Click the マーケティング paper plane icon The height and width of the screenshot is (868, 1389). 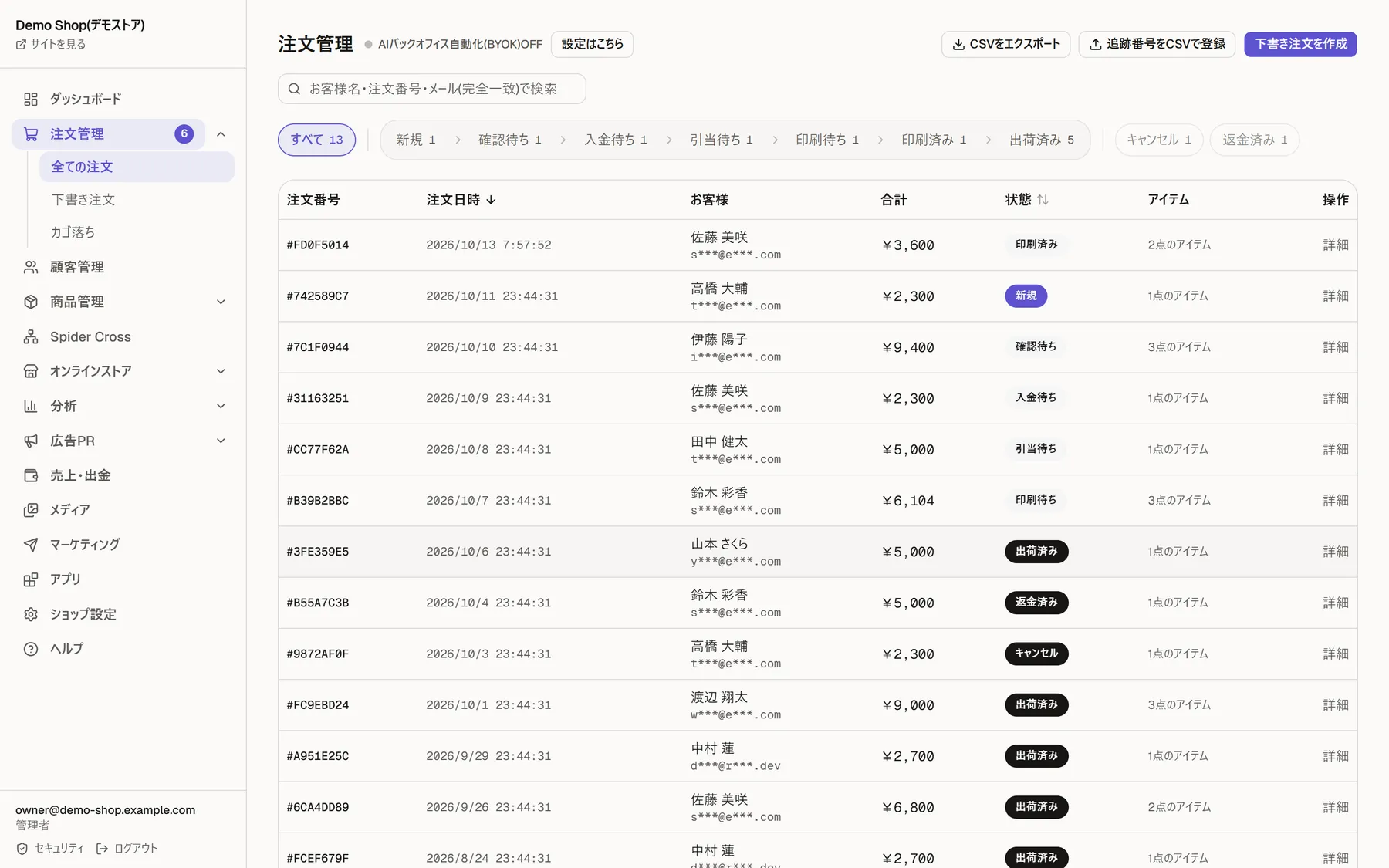(31, 545)
